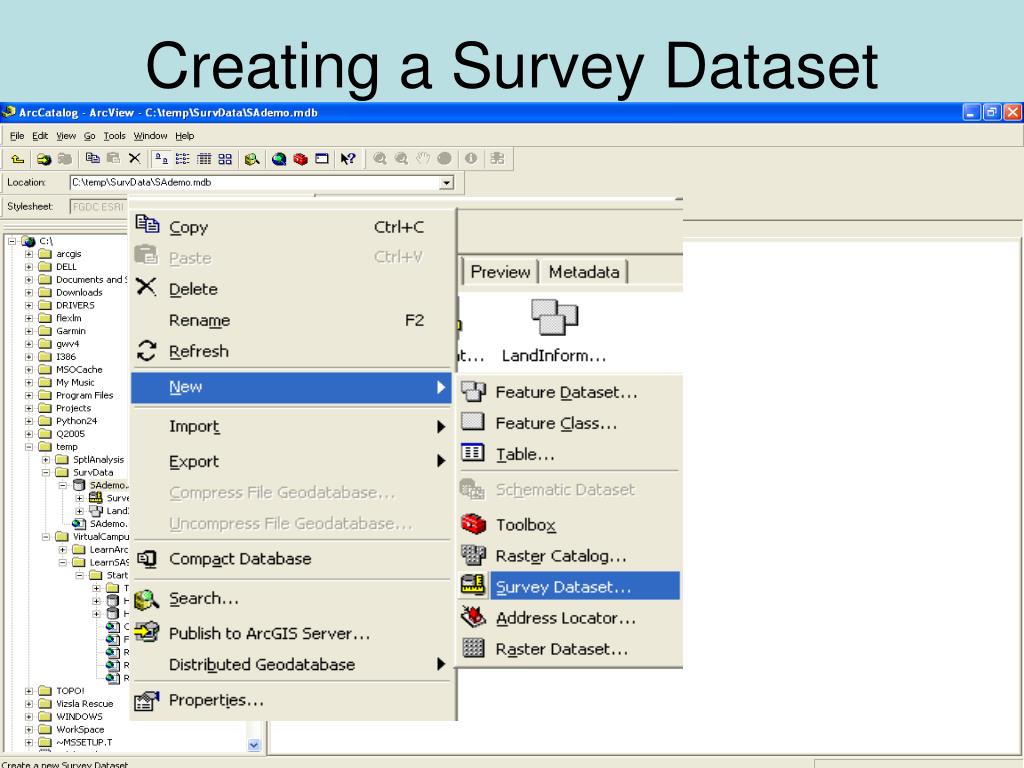
Task: Expand the WINDOWS folder node
Action: (29, 716)
